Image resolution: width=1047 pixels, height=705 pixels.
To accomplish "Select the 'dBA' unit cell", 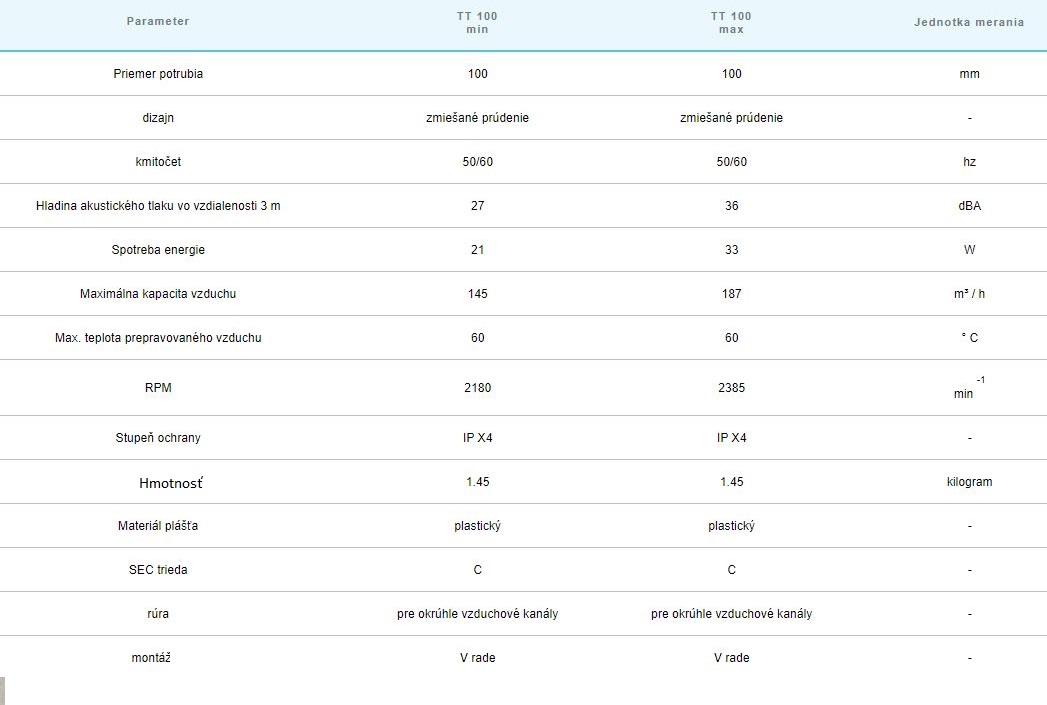I will click(x=969, y=206).
